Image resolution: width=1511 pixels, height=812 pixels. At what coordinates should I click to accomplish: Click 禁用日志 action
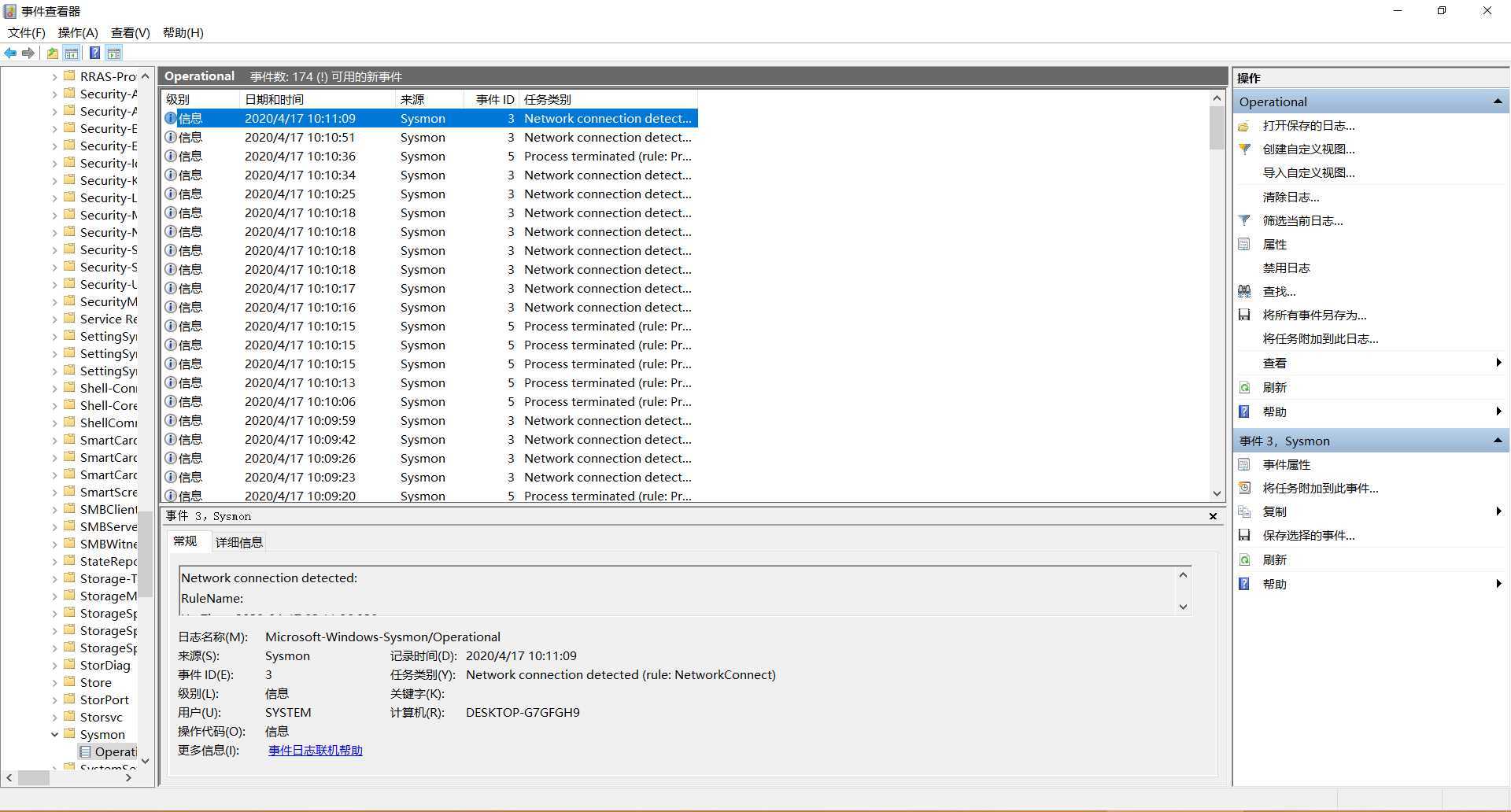pyautogui.click(x=1286, y=268)
